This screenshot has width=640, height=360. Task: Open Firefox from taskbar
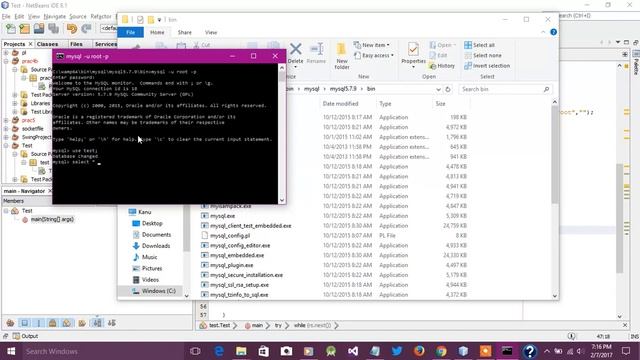pyautogui.click(x=419, y=351)
